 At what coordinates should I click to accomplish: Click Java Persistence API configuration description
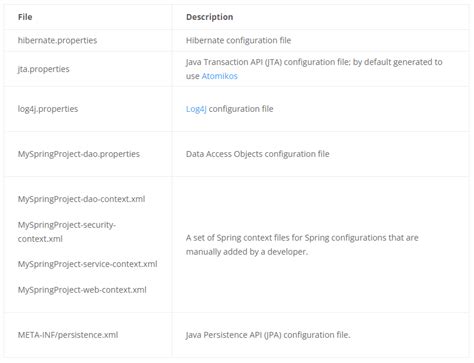268,335
